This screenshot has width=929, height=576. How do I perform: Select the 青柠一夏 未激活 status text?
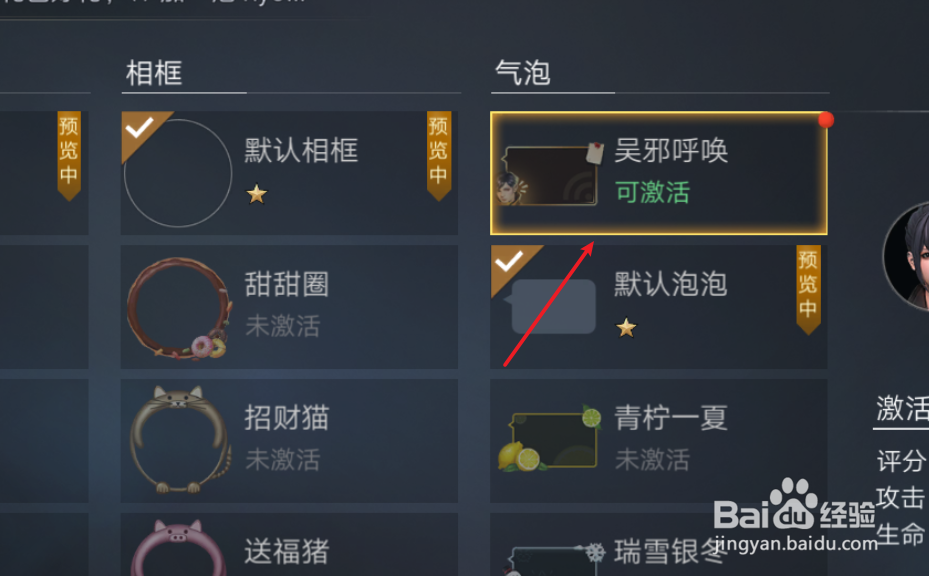click(x=653, y=459)
